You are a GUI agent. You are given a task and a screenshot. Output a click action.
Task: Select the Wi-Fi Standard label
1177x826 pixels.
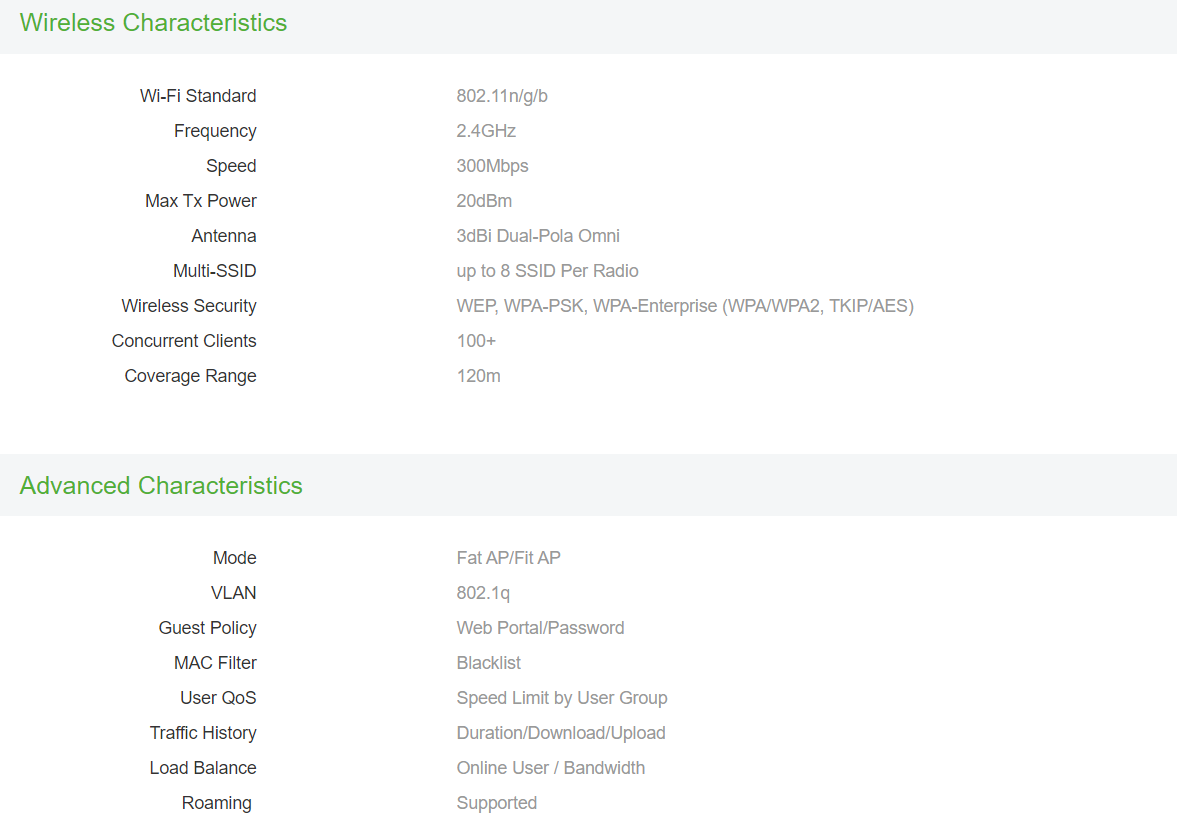click(x=198, y=96)
